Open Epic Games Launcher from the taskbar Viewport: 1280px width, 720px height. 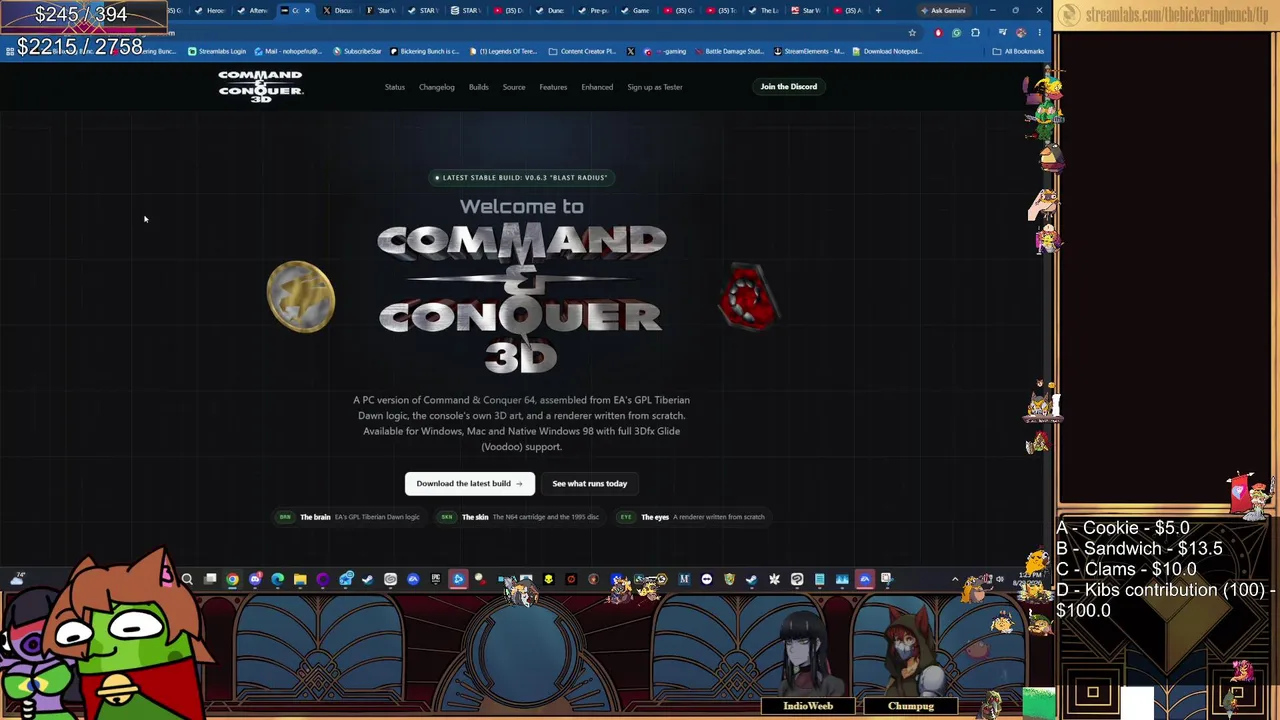point(436,579)
